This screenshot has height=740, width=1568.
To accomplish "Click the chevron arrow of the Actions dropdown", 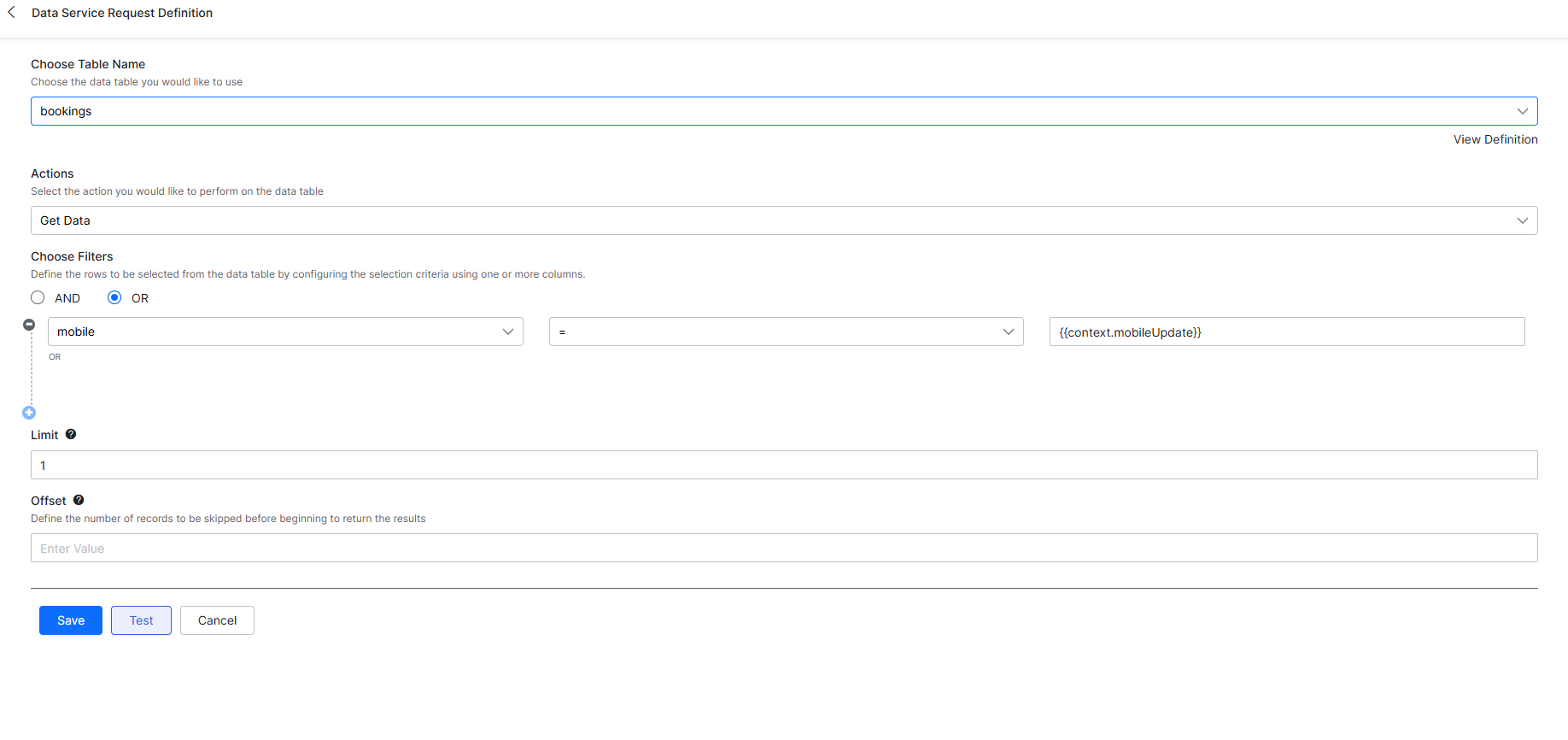I will (1522, 220).
